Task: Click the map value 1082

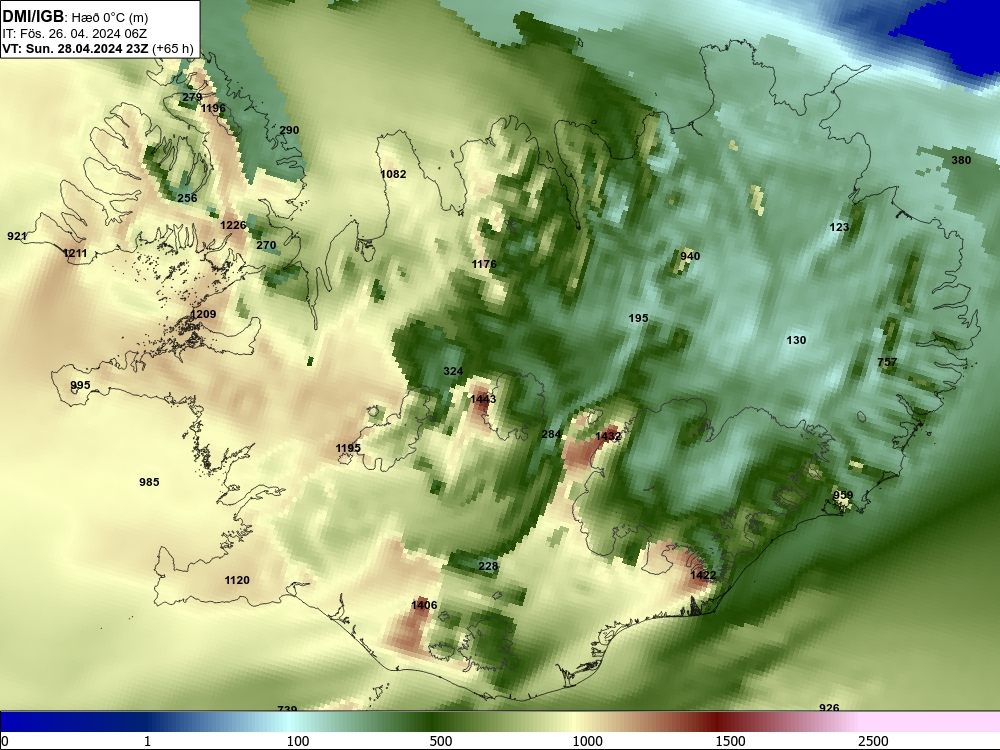Action: coord(393,174)
